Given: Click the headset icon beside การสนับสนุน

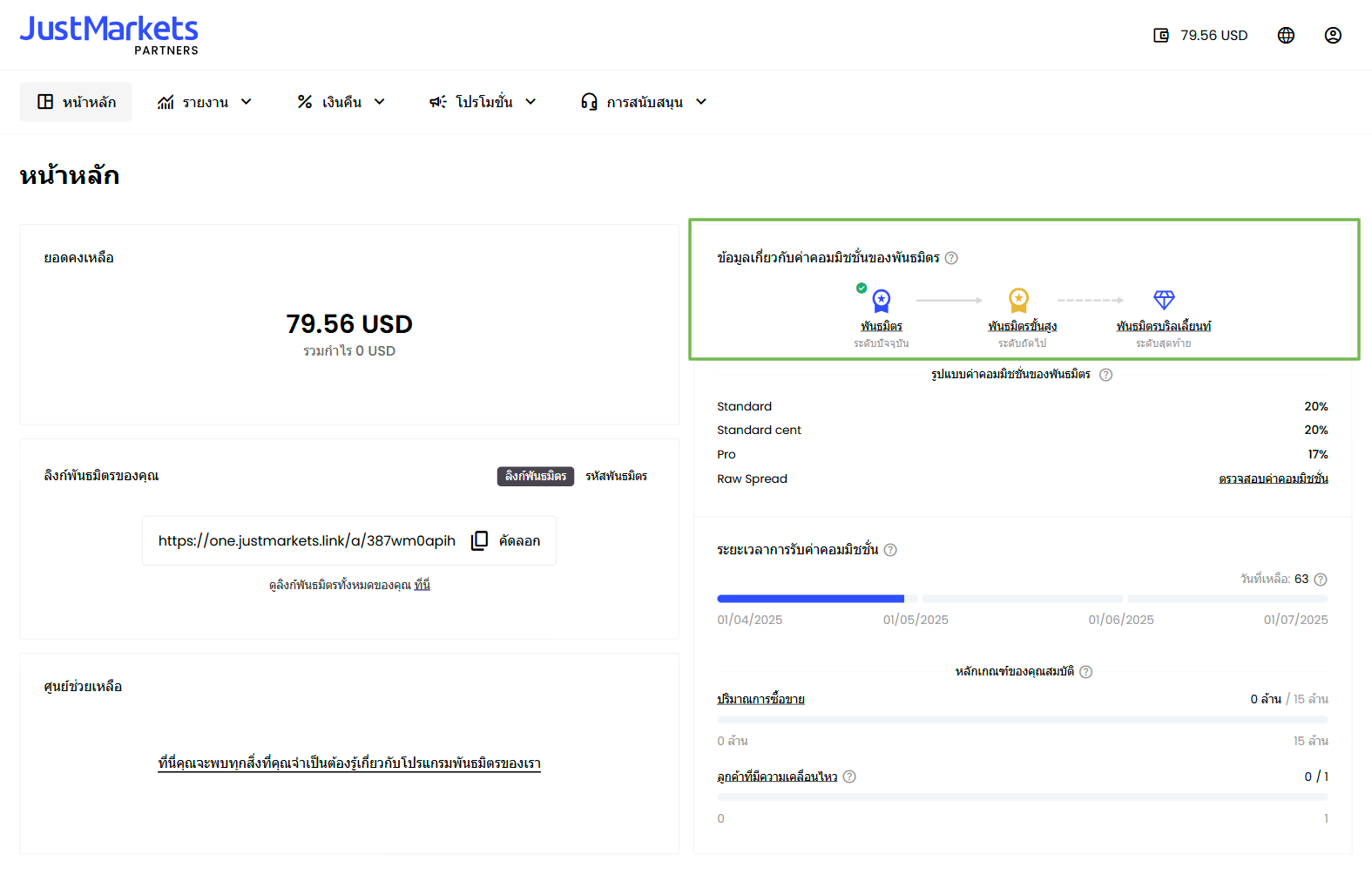Looking at the screenshot, I should (x=589, y=102).
